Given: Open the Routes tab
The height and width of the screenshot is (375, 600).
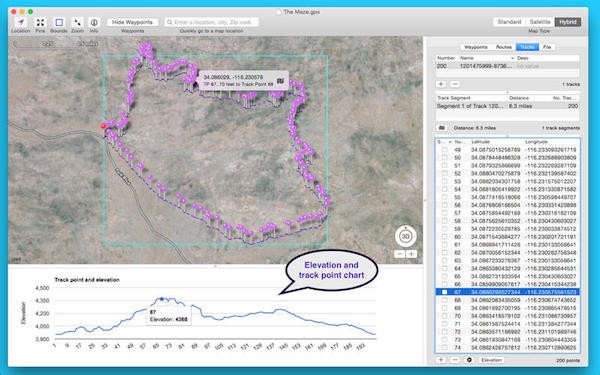Looking at the screenshot, I should (504, 47).
